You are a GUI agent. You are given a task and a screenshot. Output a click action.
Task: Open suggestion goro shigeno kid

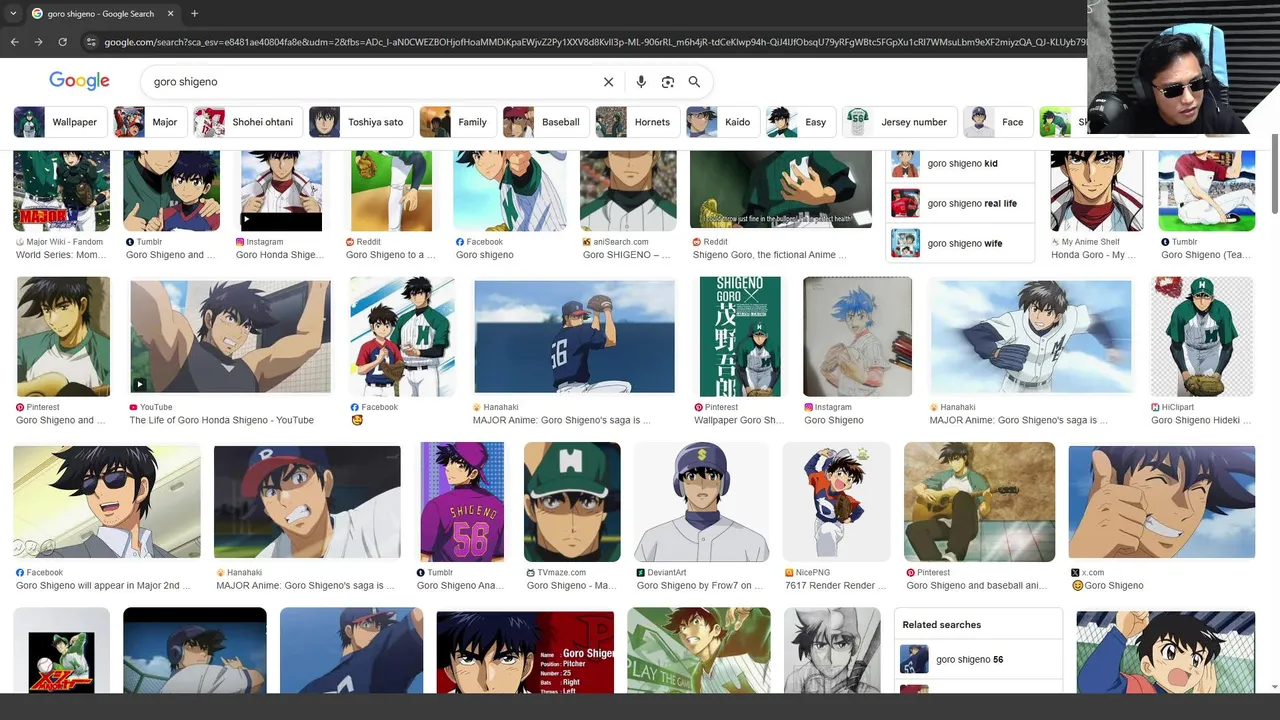[960, 163]
